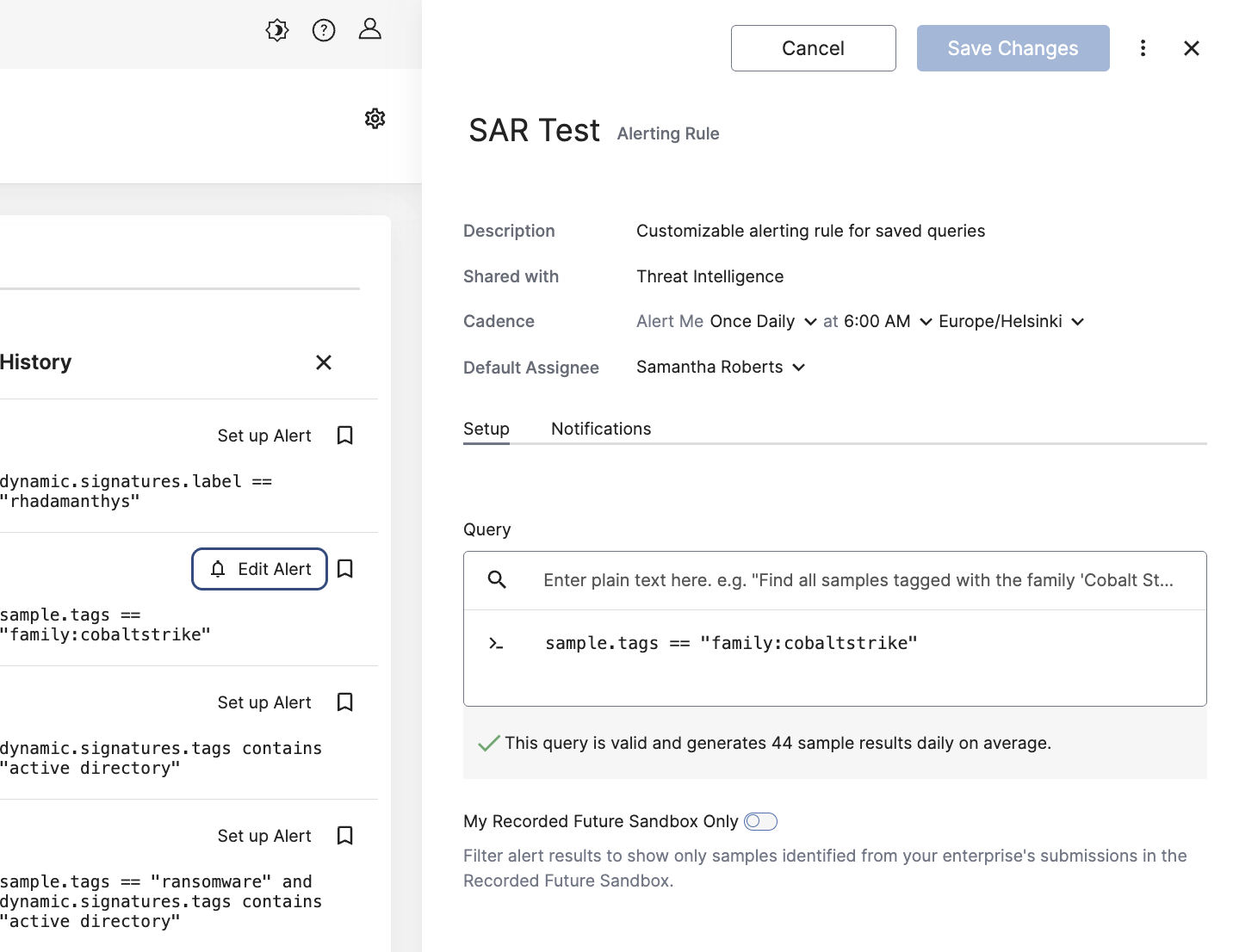This screenshot has width=1233, height=952.
Task: Switch to the Notifications tab
Action: [601, 429]
